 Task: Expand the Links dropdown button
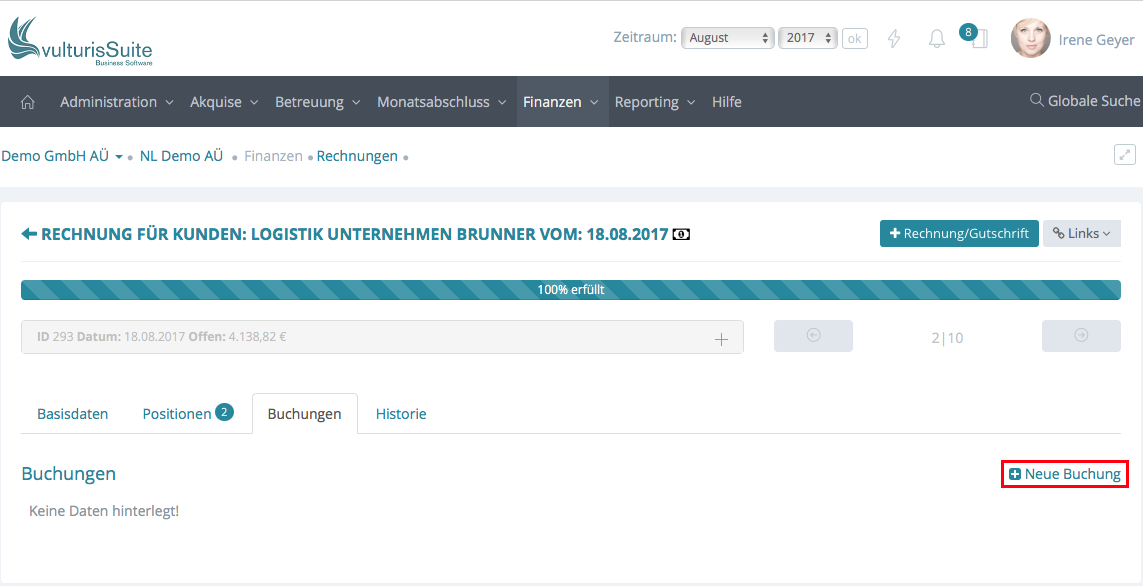pyautogui.click(x=1081, y=233)
